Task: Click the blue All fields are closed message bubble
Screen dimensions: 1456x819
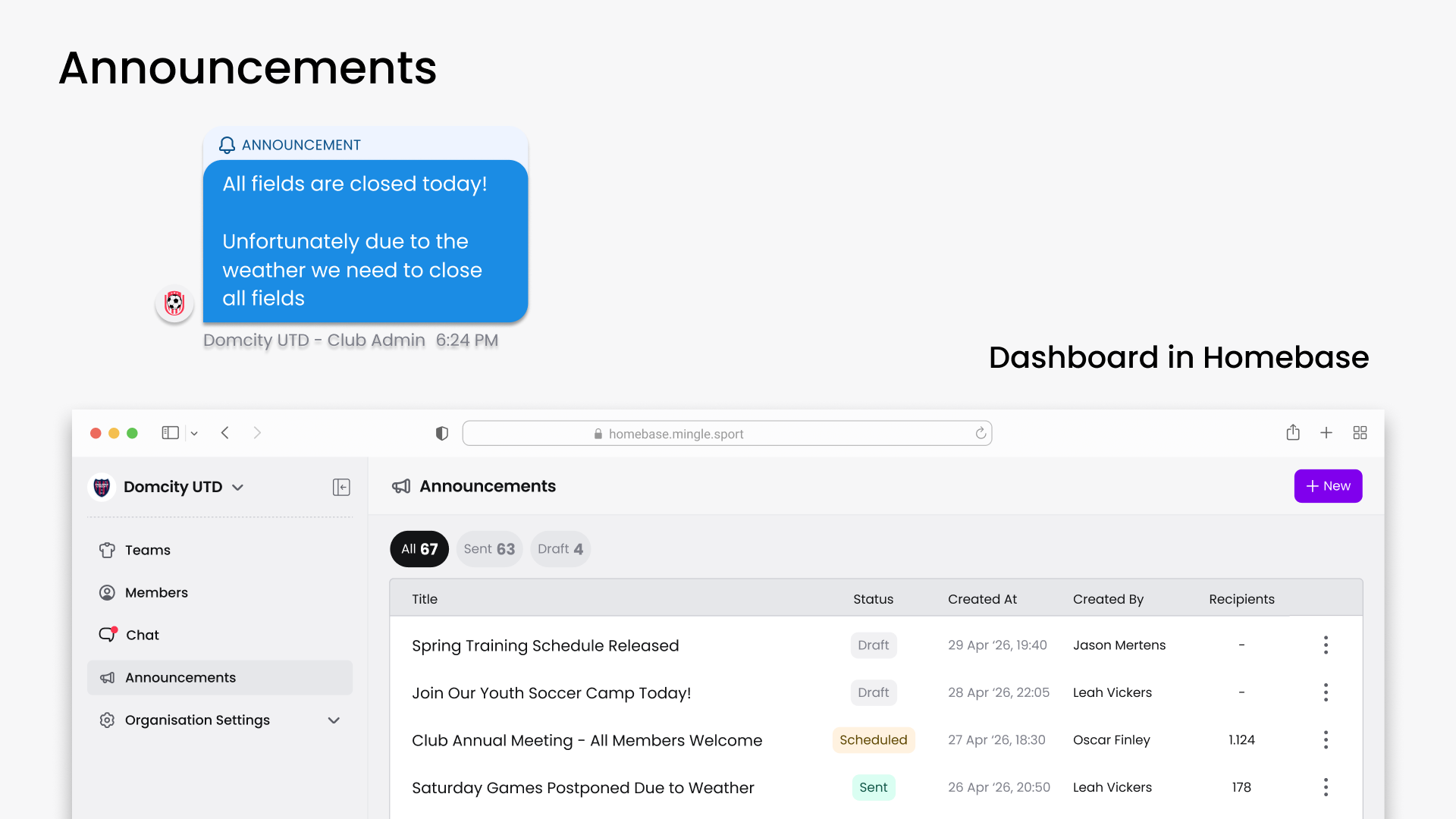Action: tap(366, 241)
